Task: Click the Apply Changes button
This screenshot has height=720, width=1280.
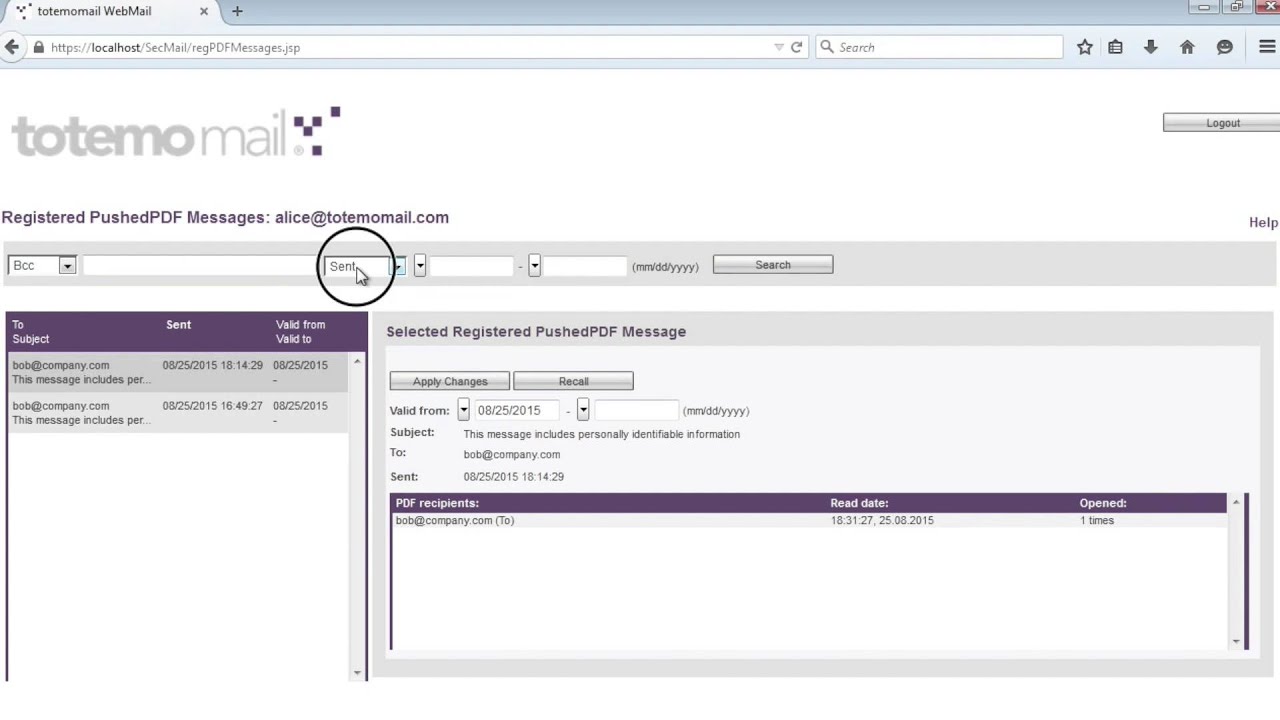Action: 450,381
